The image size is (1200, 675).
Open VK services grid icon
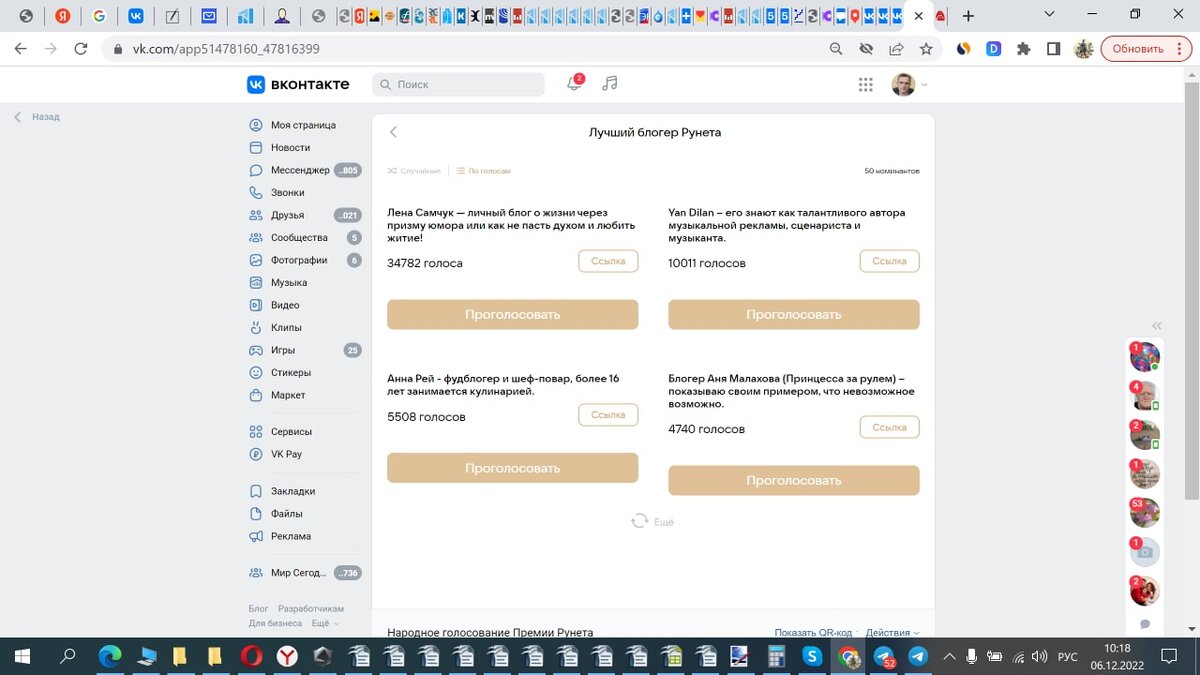coord(866,85)
